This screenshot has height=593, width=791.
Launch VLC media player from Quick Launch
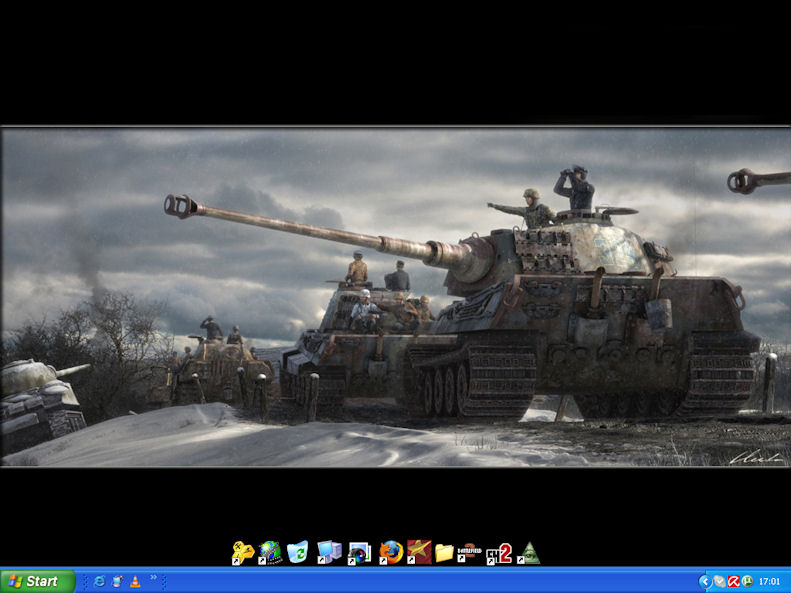click(135, 581)
